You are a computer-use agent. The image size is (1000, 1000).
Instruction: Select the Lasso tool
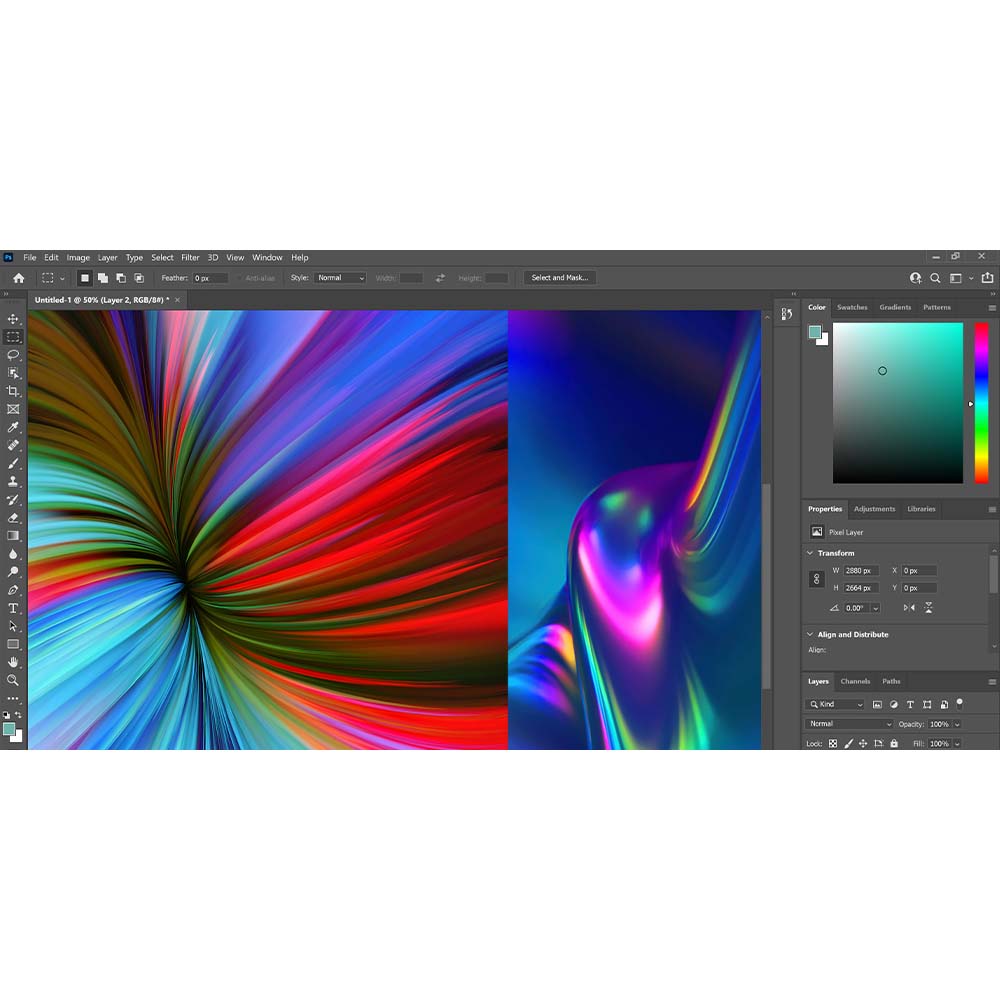tap(13, 355)
